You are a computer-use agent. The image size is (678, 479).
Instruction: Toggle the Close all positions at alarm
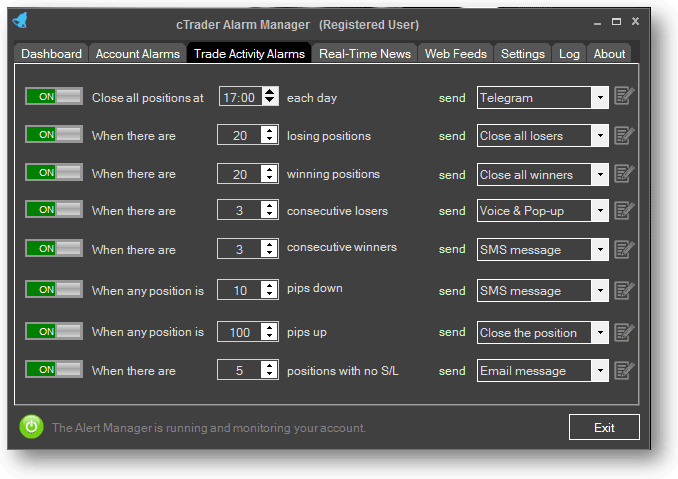pyautogui.click(x=54, y=96)
